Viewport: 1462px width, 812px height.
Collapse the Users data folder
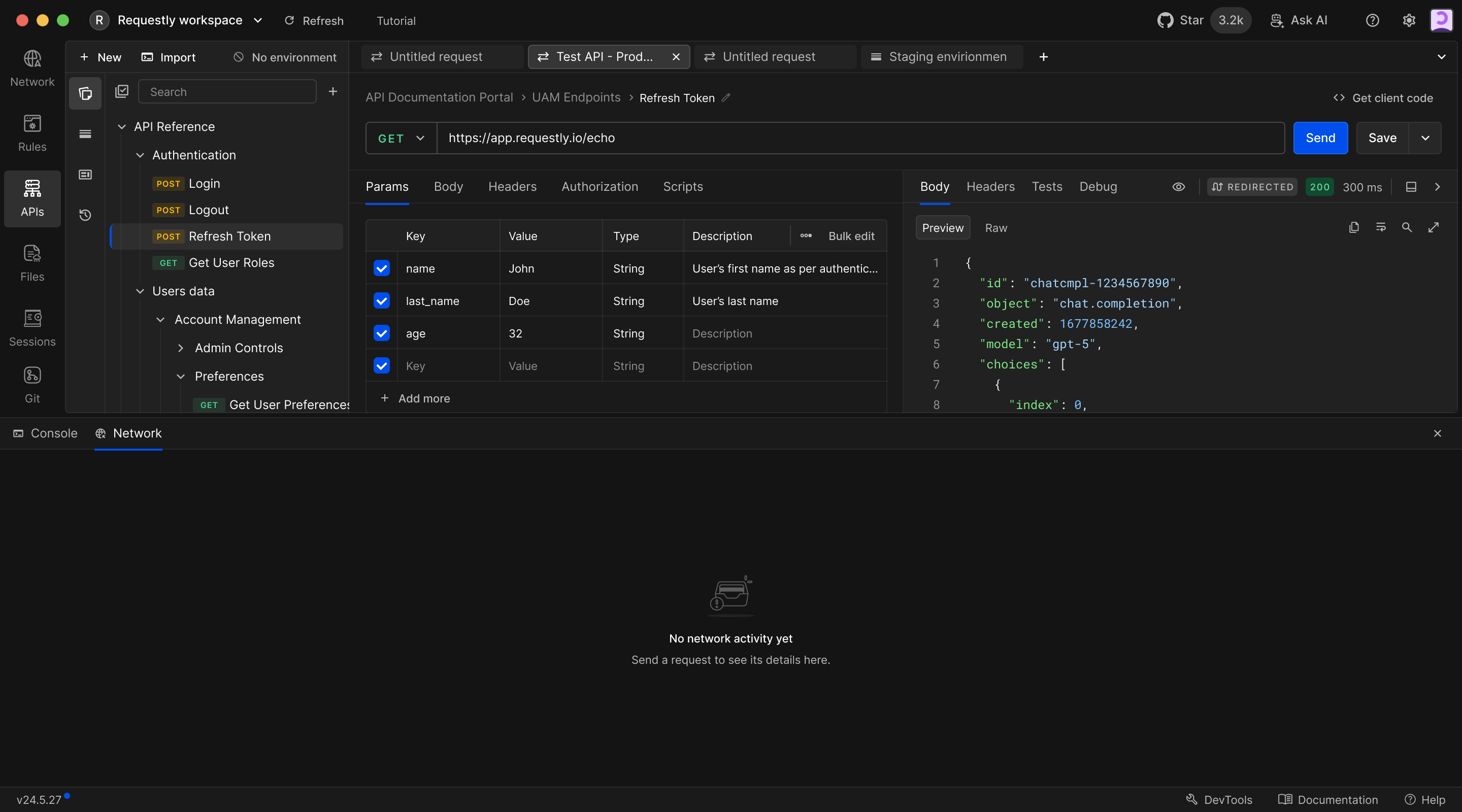140,291
